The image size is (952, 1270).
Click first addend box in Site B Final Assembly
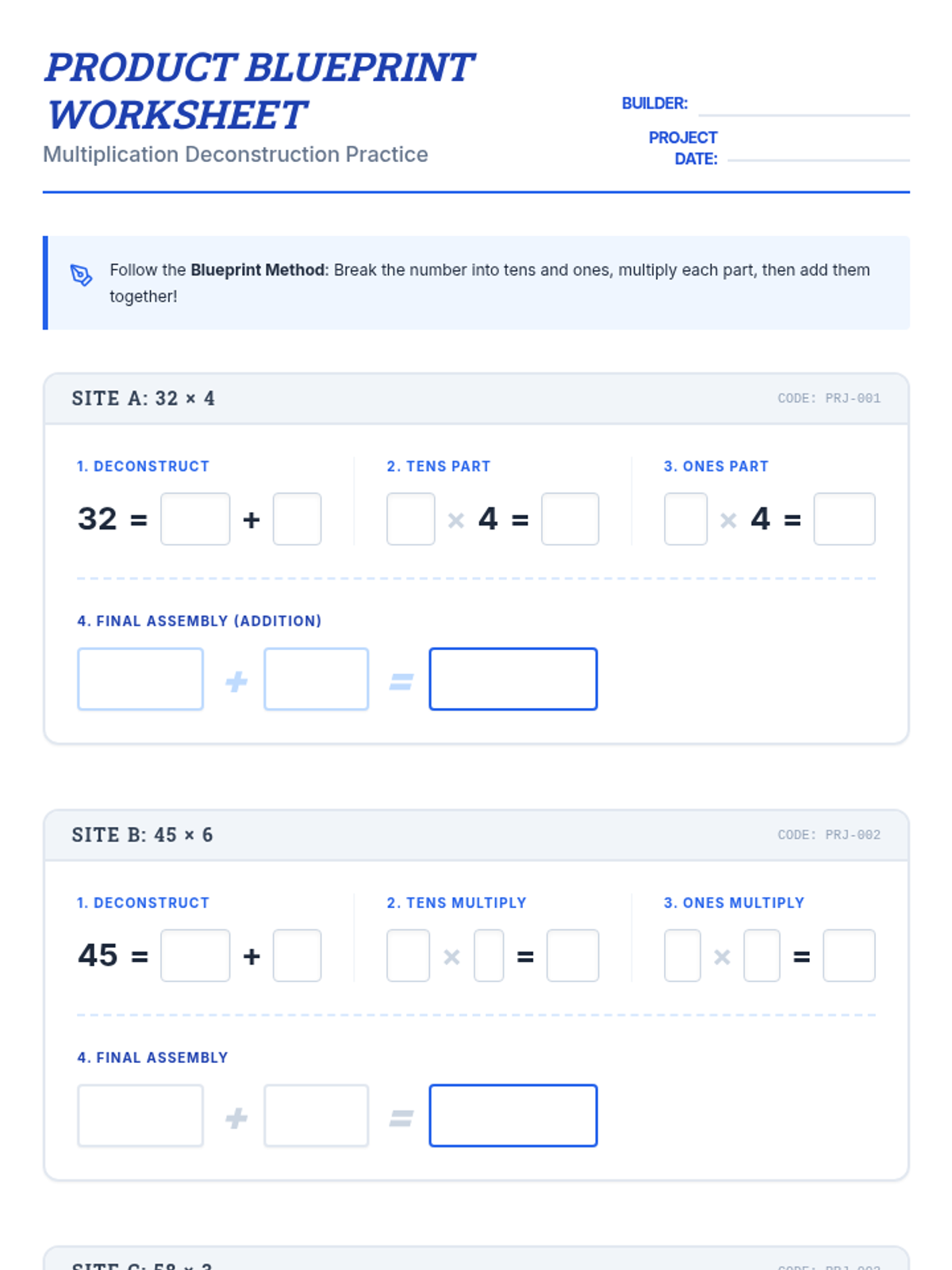pyautogui.click(x=140, y=1116)
